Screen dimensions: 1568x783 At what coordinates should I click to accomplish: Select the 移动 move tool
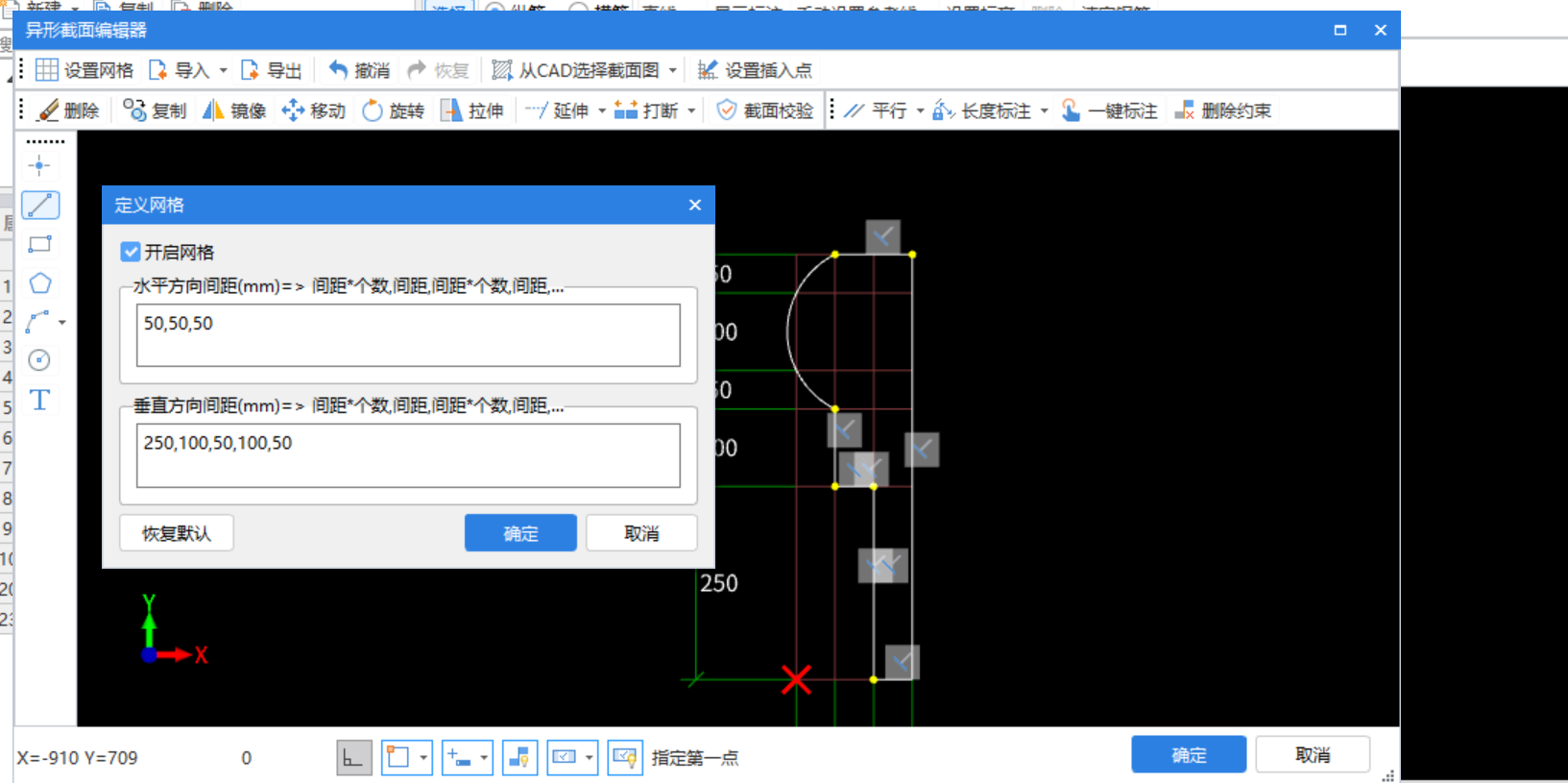[313, 110]
